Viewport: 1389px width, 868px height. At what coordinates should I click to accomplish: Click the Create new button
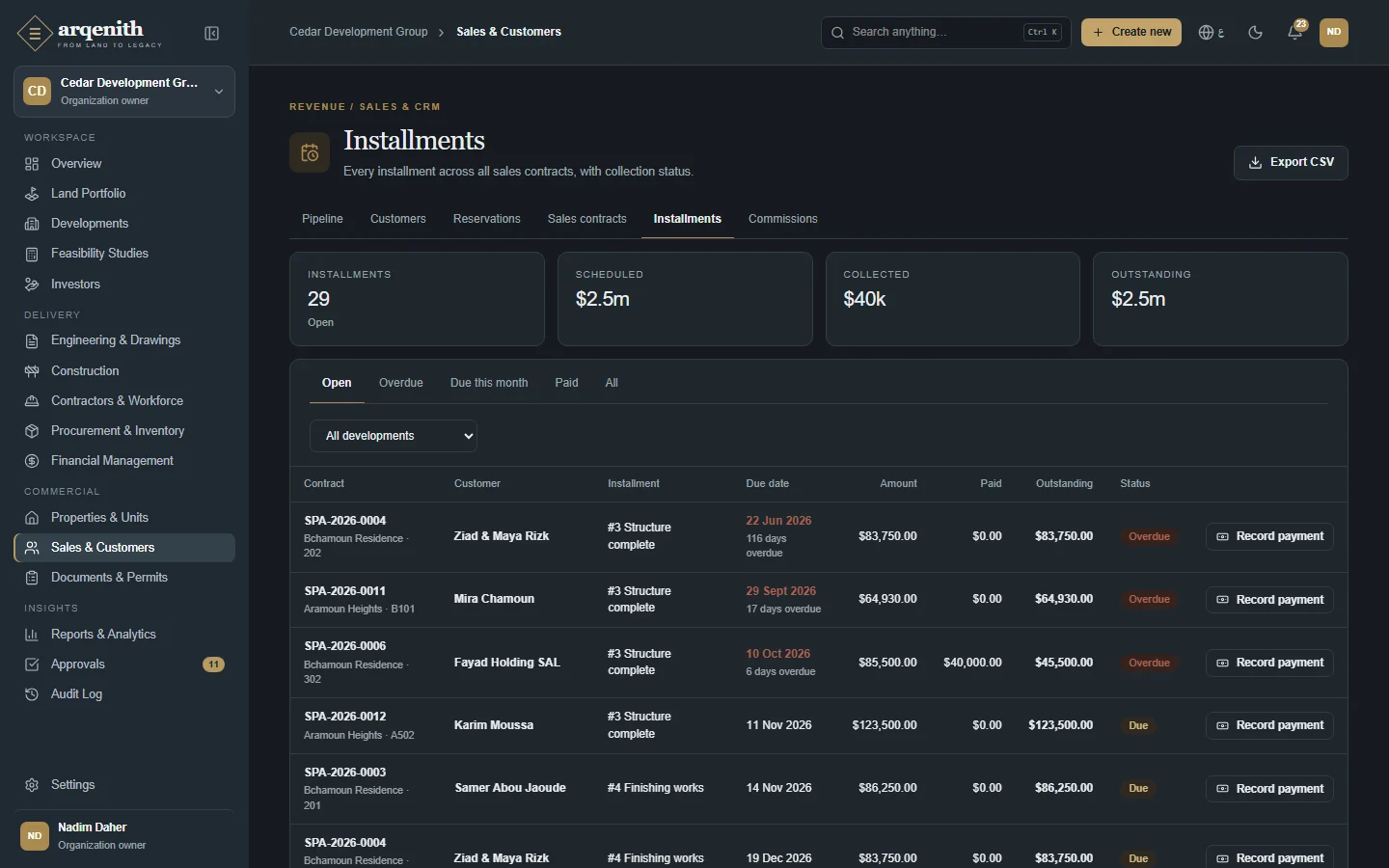[x=1131, y=32]
